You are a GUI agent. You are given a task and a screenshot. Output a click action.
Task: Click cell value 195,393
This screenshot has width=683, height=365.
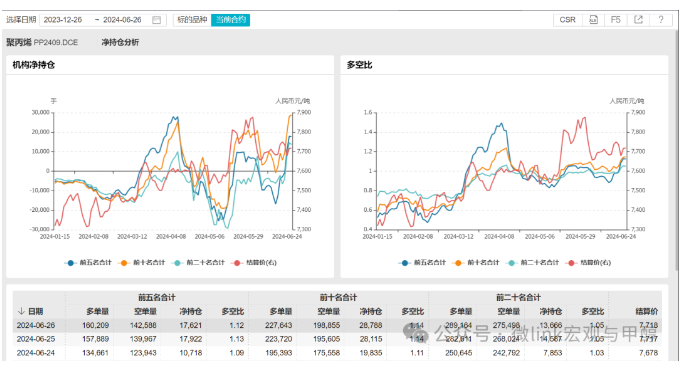279,353
